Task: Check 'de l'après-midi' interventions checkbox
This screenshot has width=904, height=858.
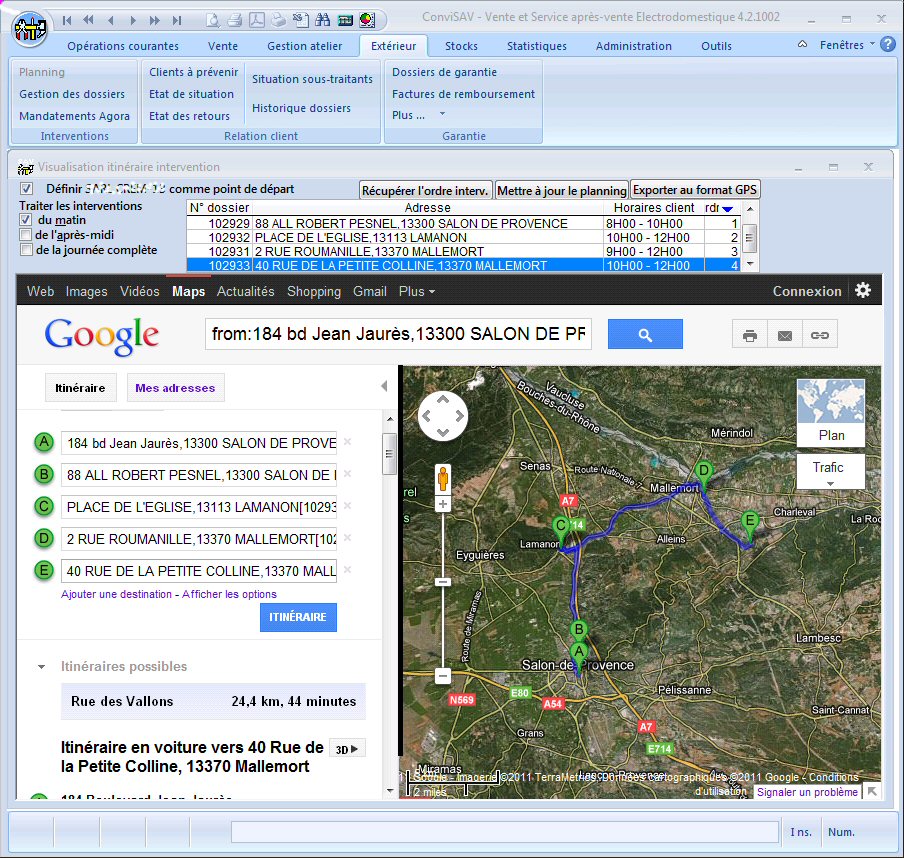Action: [25, 235]
